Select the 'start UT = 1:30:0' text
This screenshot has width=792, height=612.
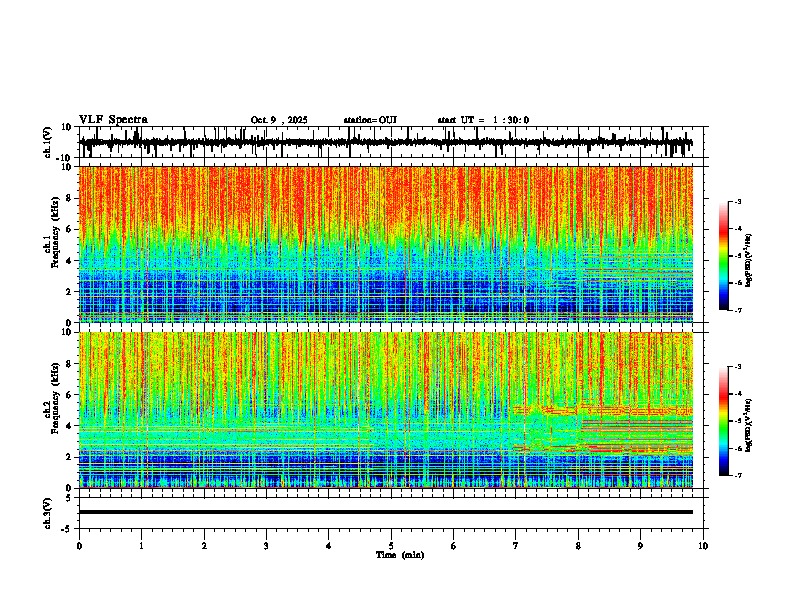(x=483, y=120)
